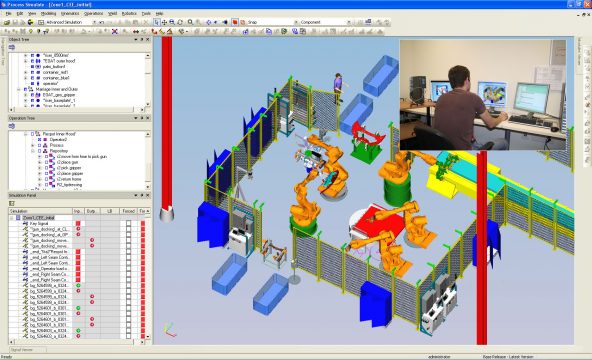Check Forced box for '_end_Operator load' row

coord(128,269)
